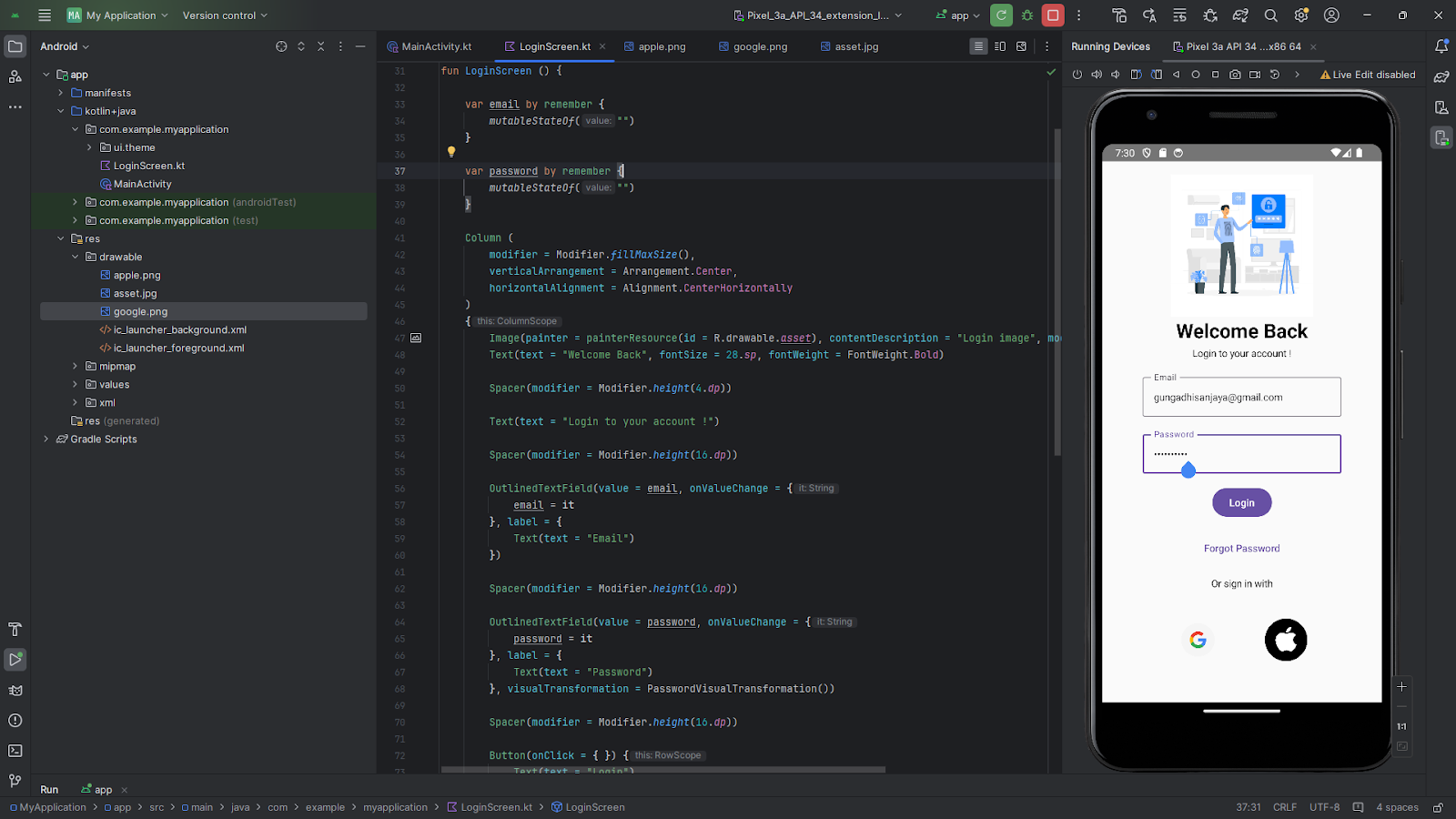Lower emulator volume
This screenshot has width=1456, height=819.
coord(1116,75)
